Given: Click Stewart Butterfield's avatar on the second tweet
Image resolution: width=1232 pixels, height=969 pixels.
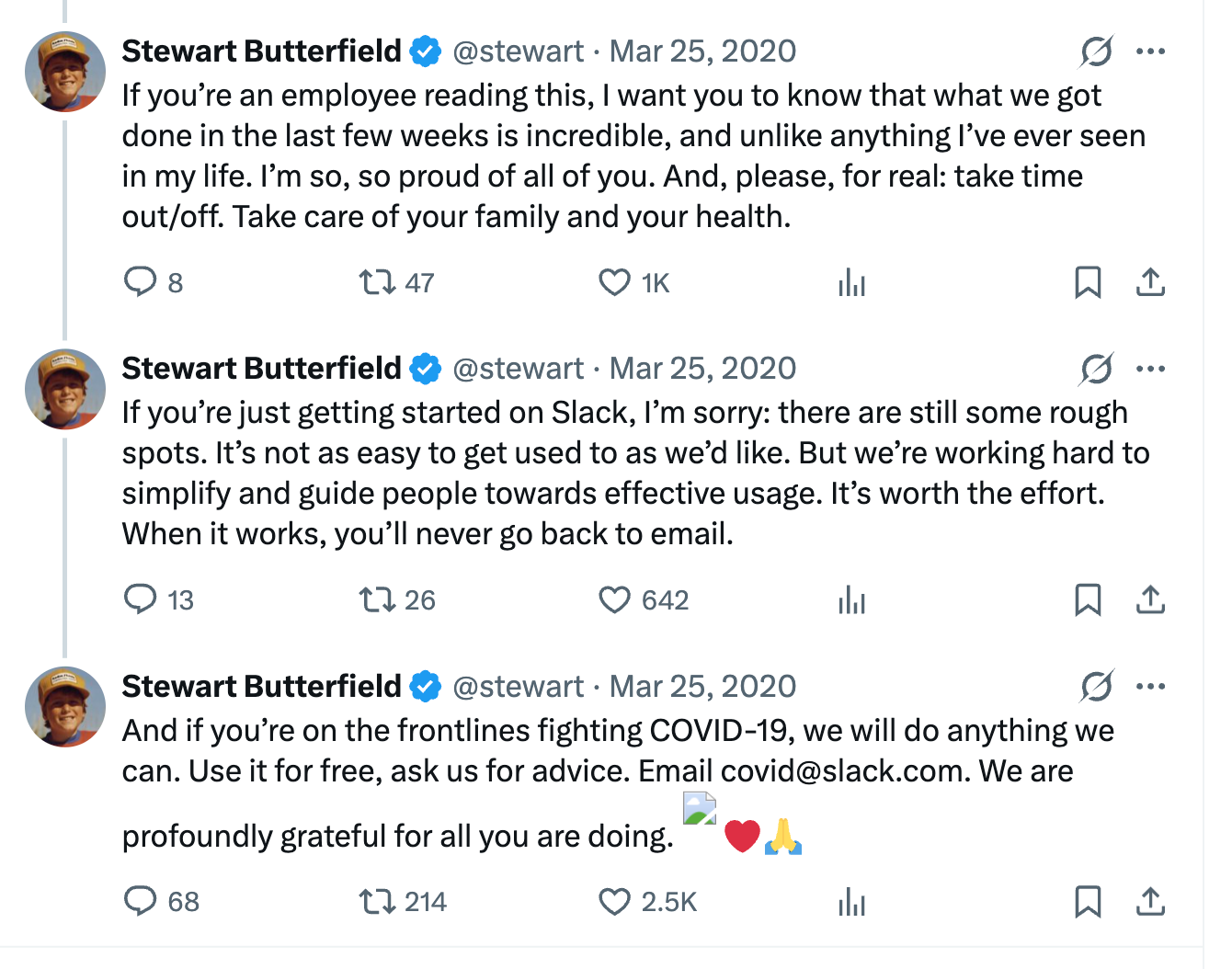Looking at the screenshot, I should point(64,389).
